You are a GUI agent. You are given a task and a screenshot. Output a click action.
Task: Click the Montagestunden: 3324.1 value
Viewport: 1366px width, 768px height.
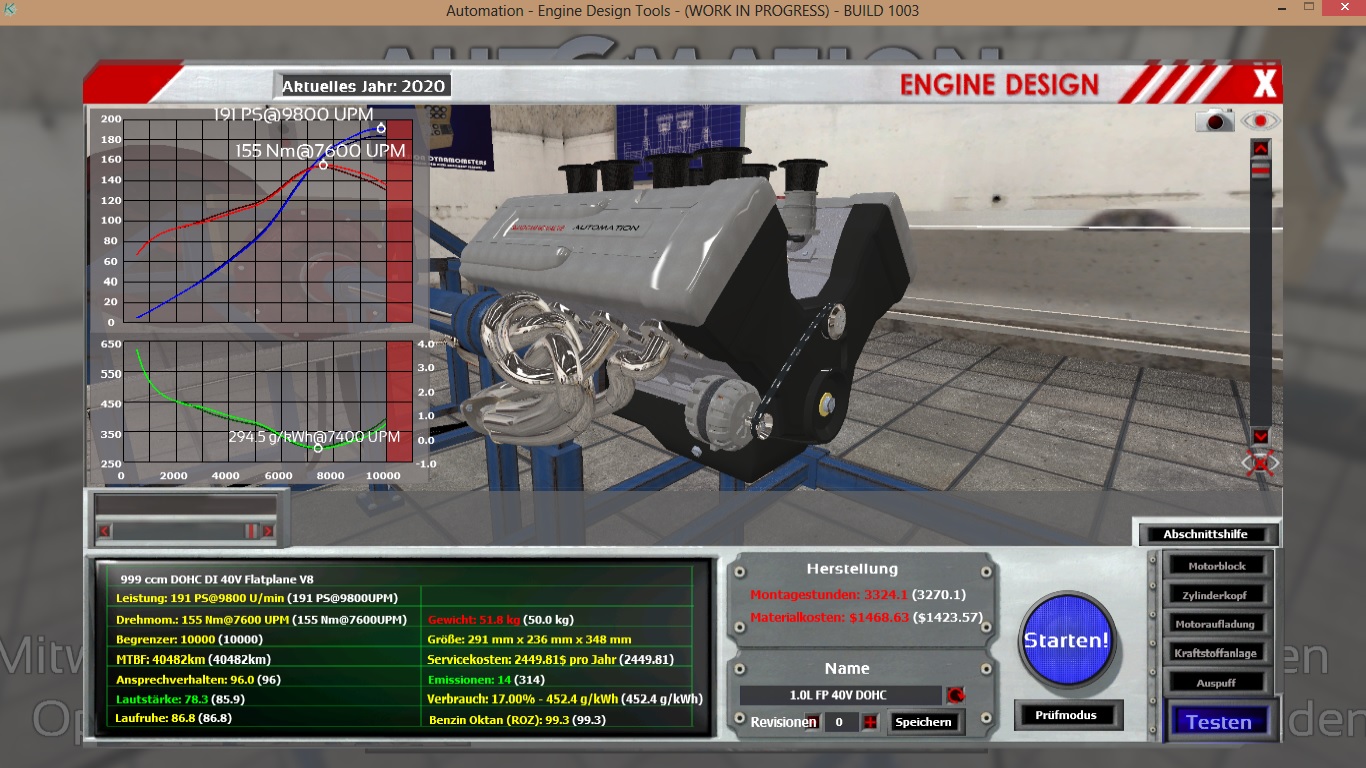click(829, 594)
